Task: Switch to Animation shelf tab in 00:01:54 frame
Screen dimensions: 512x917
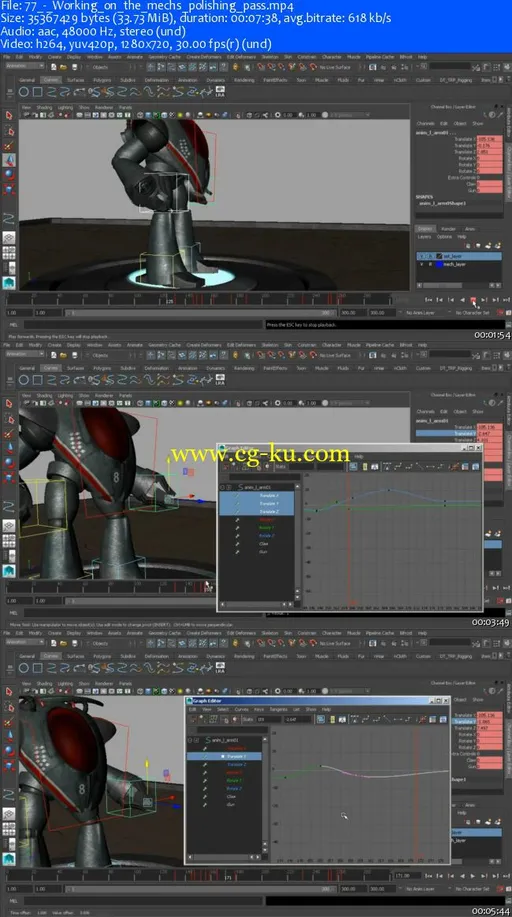Action: 188,80
